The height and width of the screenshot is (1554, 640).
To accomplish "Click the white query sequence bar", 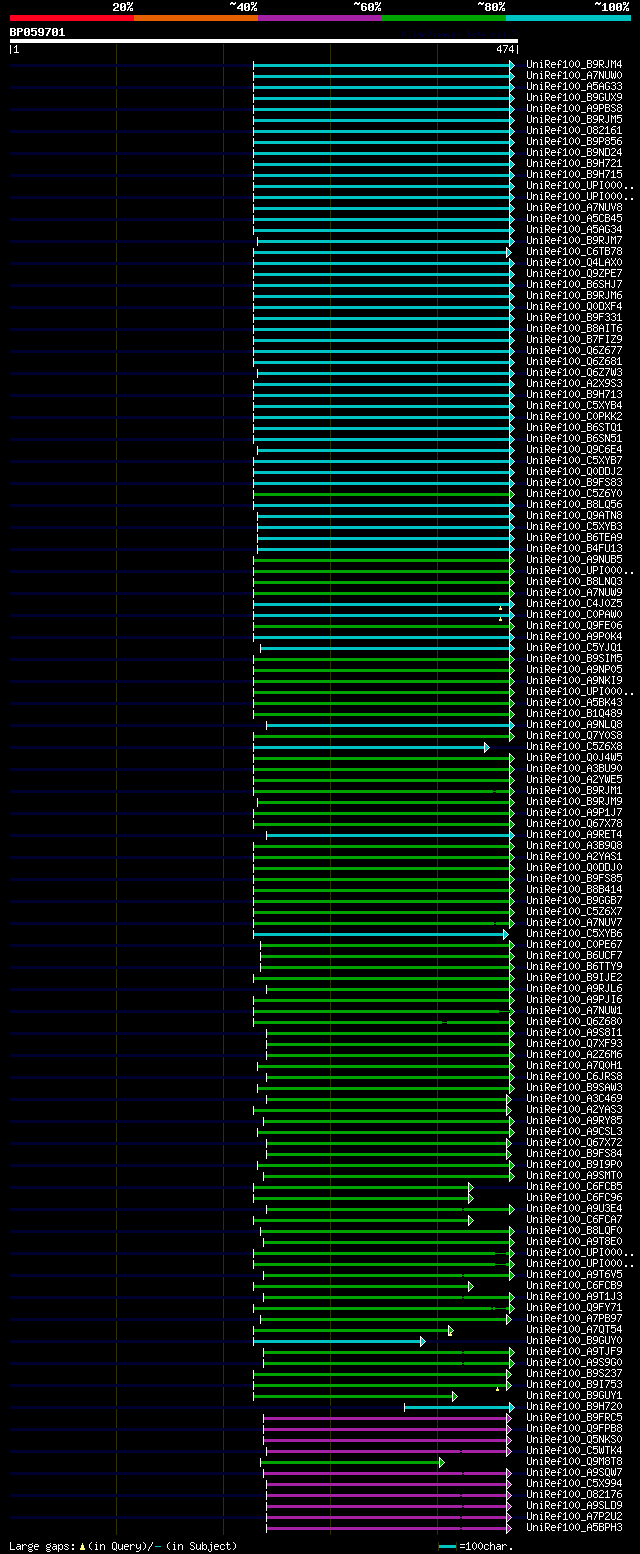I will pyautogui.click(x=264, y=41).
